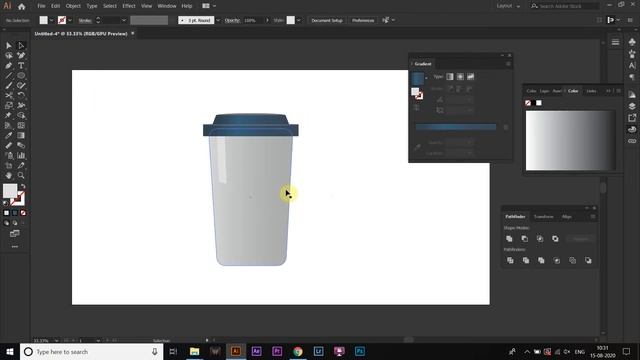Viewport: 640px width, 360px height.
Task: Click Minus Back pathfinder icon
Action: pyautogui.click(x=588, y=260)
